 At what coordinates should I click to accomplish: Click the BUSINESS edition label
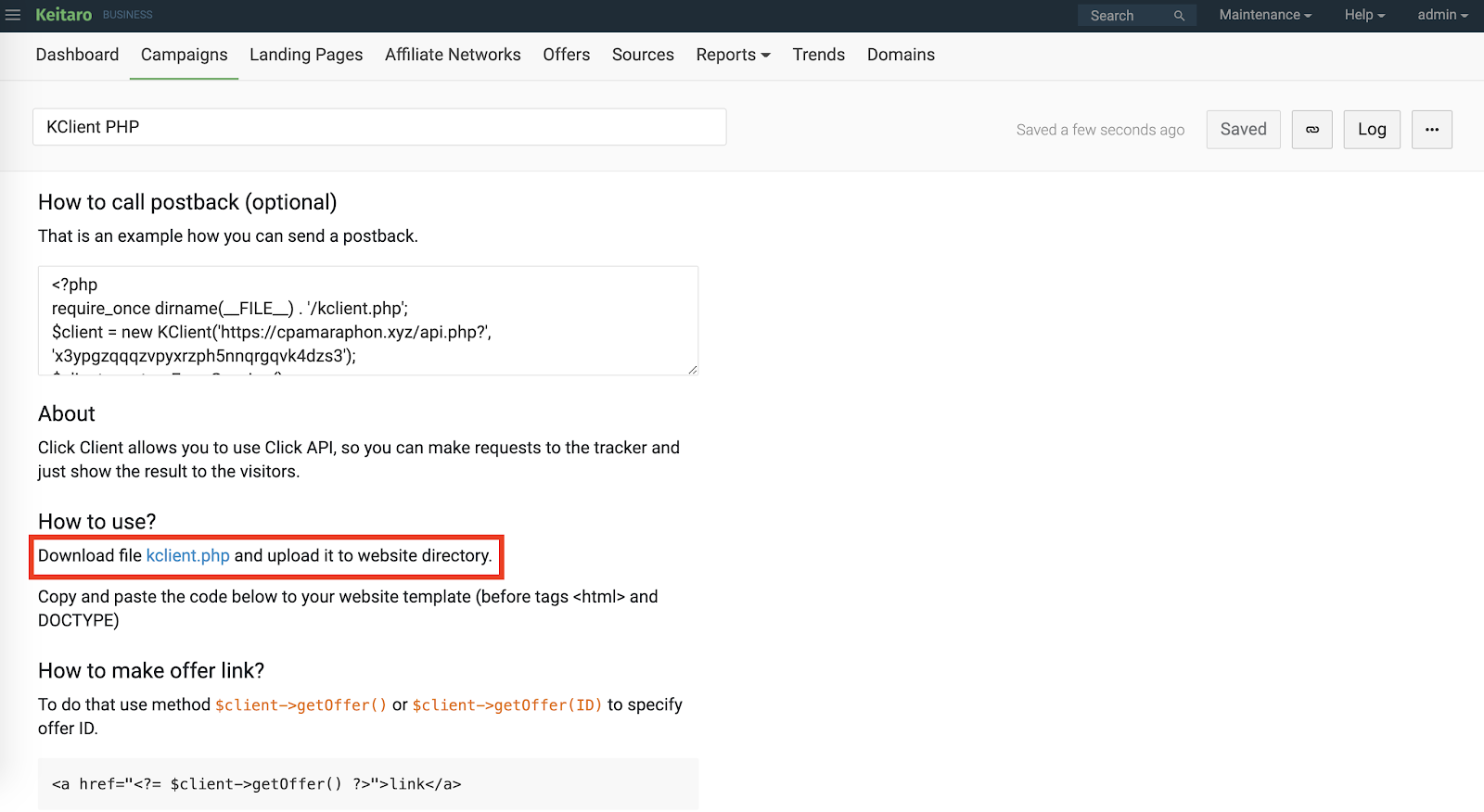coord(128,15)
